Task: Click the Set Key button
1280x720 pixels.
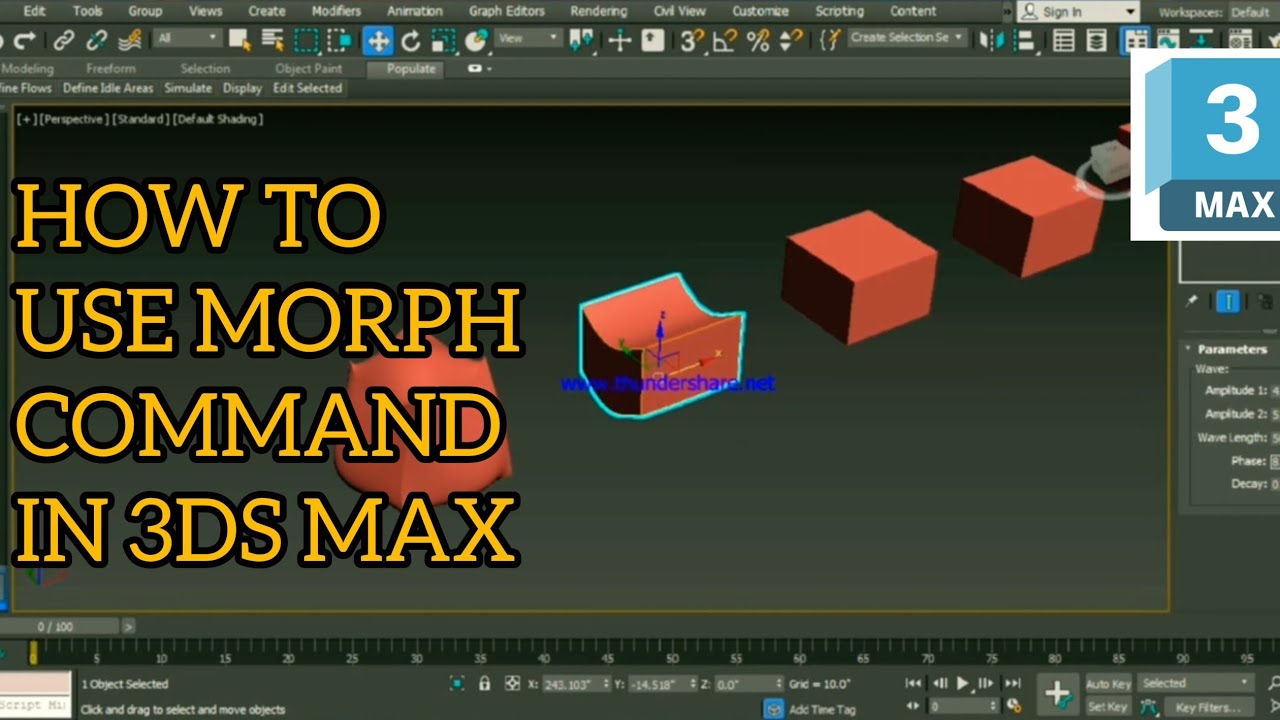Action: (1108, 707)
